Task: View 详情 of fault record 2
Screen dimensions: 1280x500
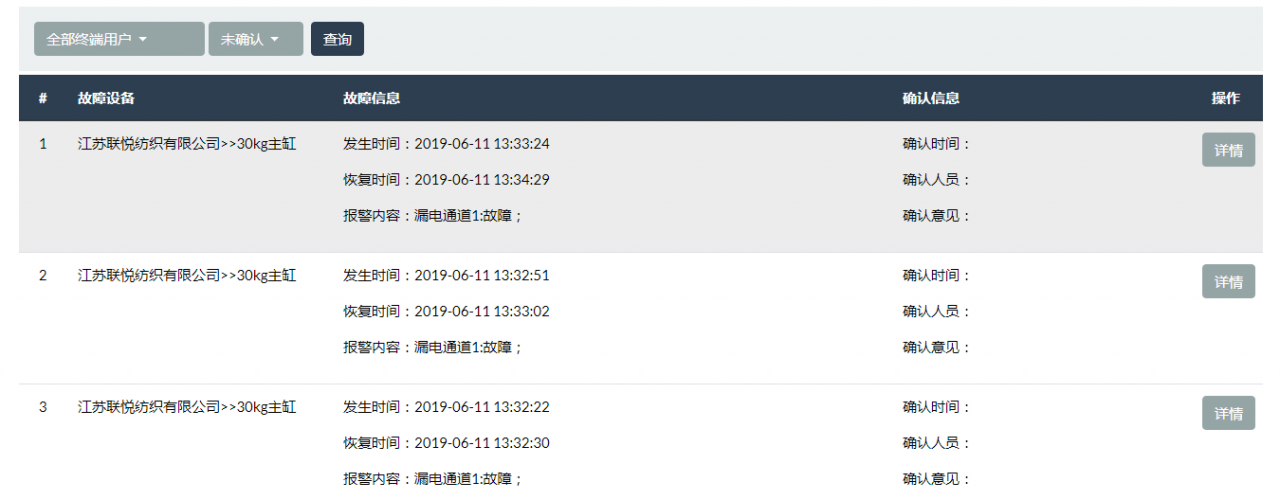Action: click(1228, 282)
